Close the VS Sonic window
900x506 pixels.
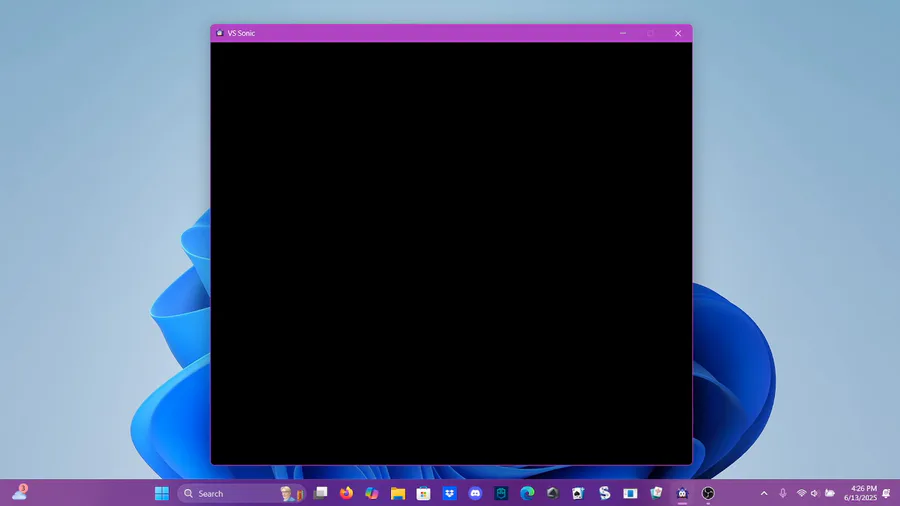678,33
